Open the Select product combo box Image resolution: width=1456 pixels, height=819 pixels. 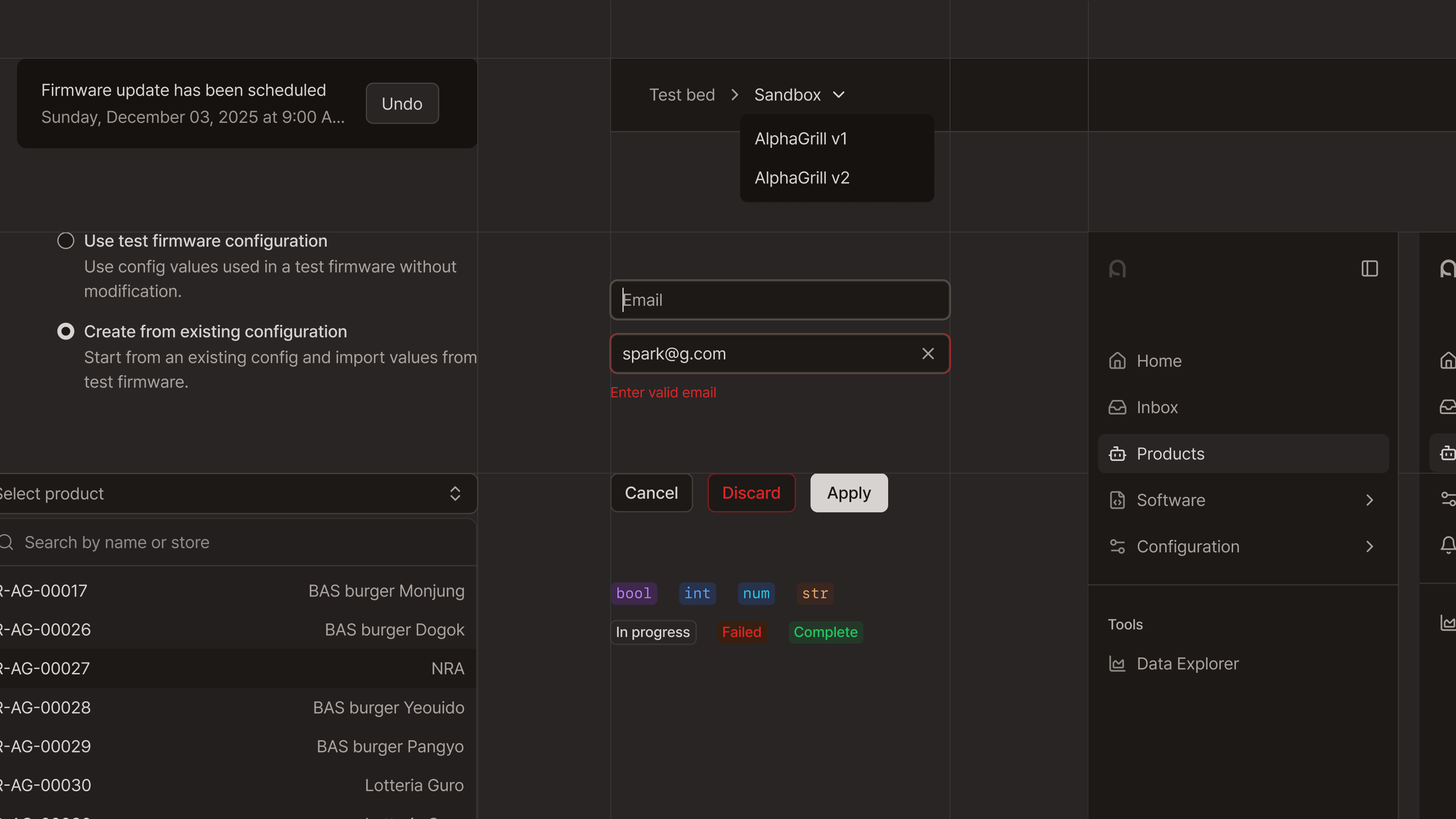pyautogui.click(x=238, y=493)
